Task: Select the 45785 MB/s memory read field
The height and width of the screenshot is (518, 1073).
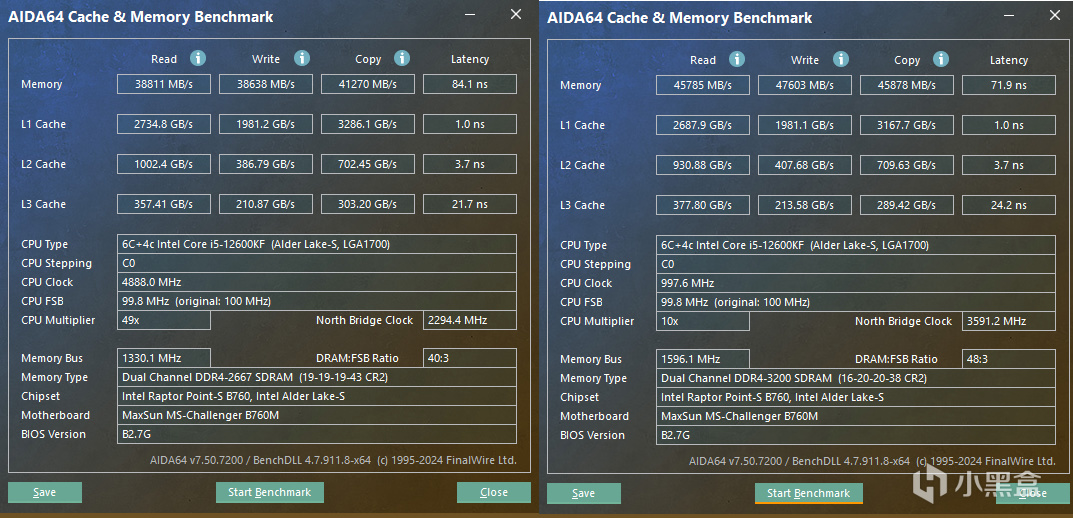Action: [x=703, y=86]
